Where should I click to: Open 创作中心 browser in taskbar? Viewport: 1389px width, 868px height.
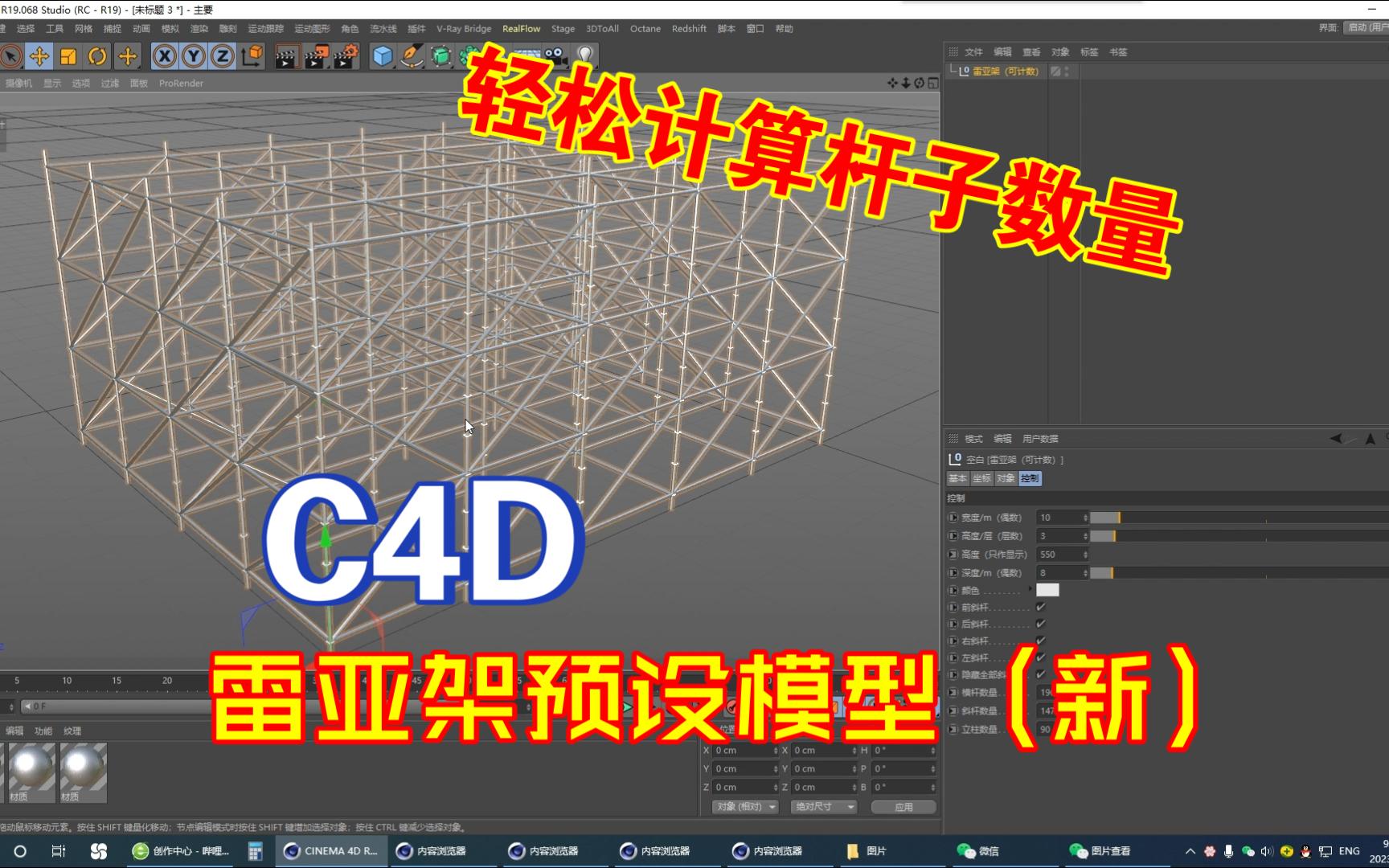[x=182, y=851]
